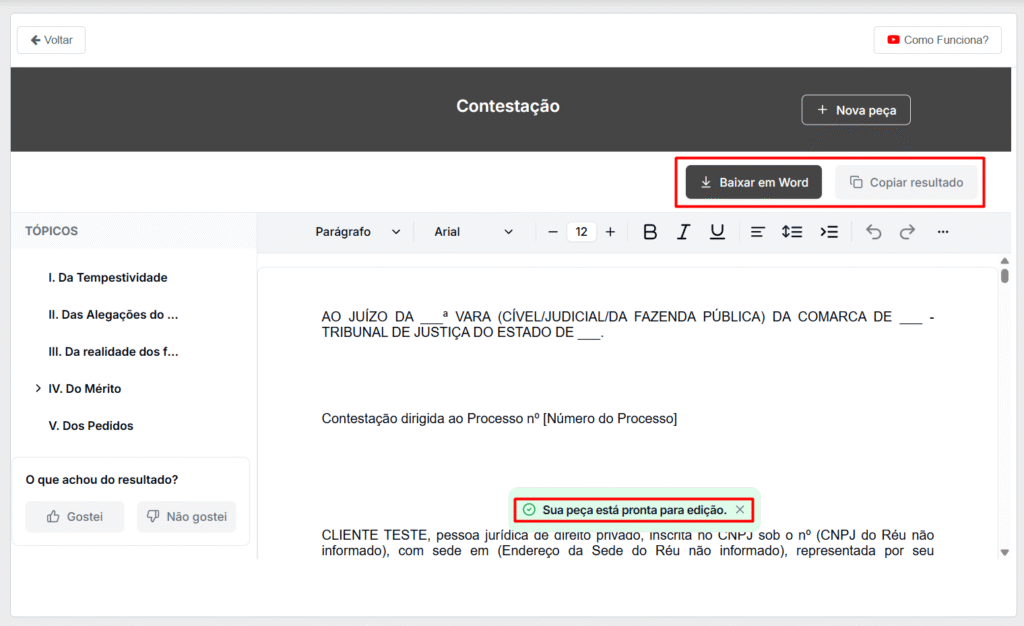
Task: Open the text alignment options
Action: coord(758,232)
